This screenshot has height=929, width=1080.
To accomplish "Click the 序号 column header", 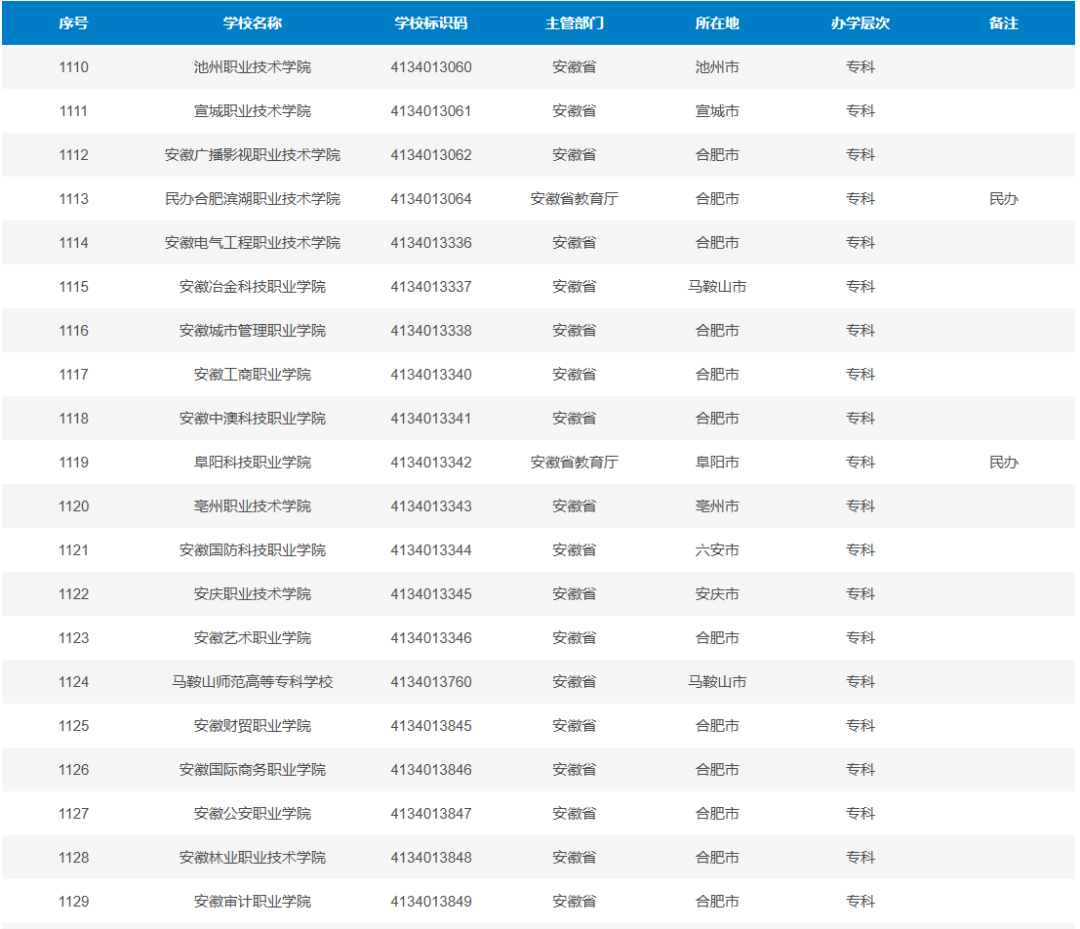I will click(74, 23).
